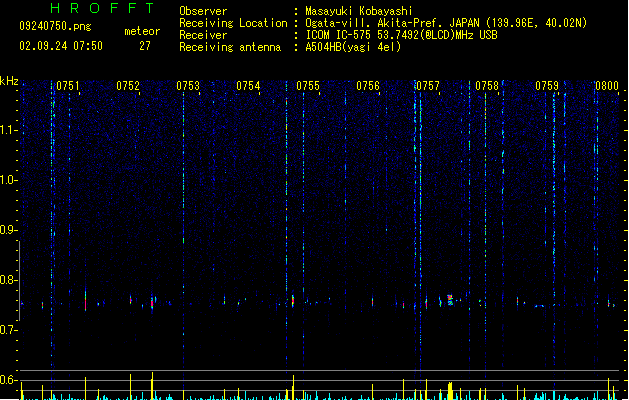
Task: Click the 'Receiving Location' label
Action: (233, 23)
